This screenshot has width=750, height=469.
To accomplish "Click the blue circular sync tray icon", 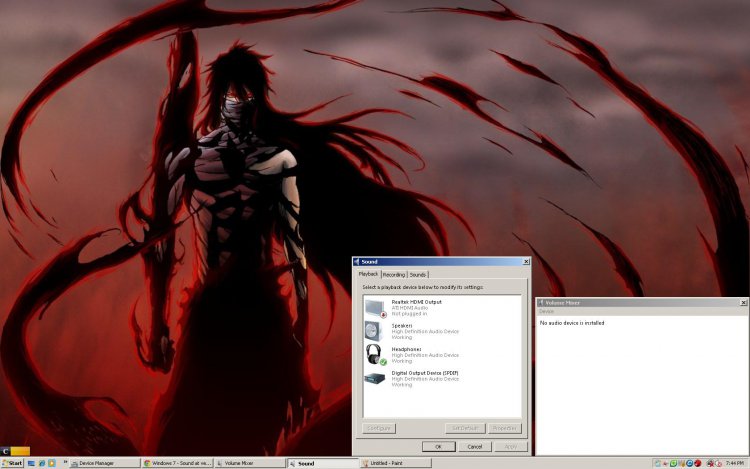I will click(690, 463).
